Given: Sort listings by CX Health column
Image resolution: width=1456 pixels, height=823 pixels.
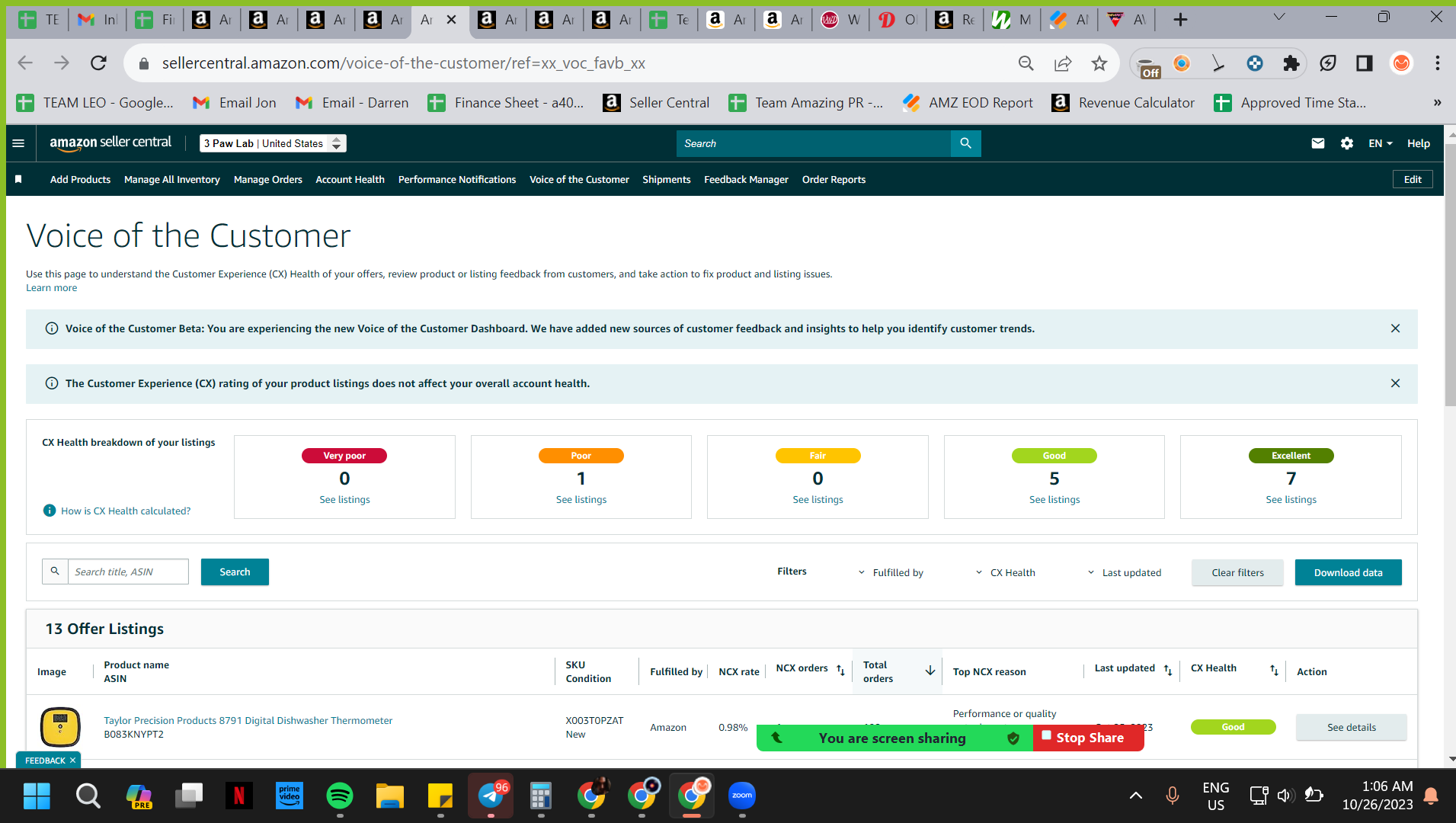Looking at the screenshot, I should click(1274, 670).
